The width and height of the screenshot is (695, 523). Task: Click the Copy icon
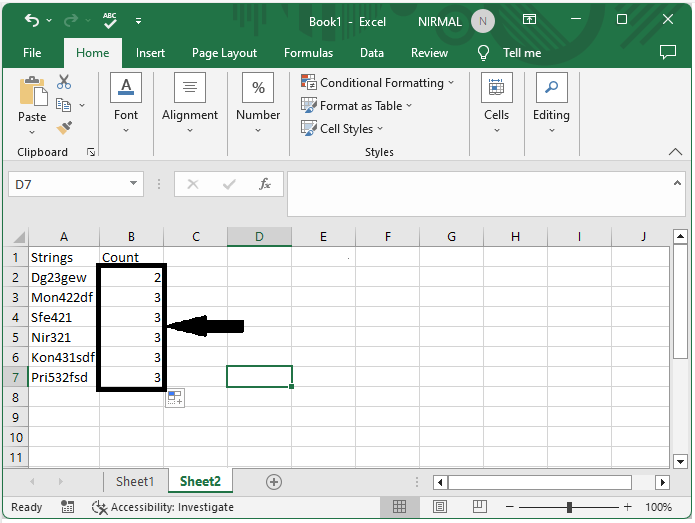[x=63, y=105]
